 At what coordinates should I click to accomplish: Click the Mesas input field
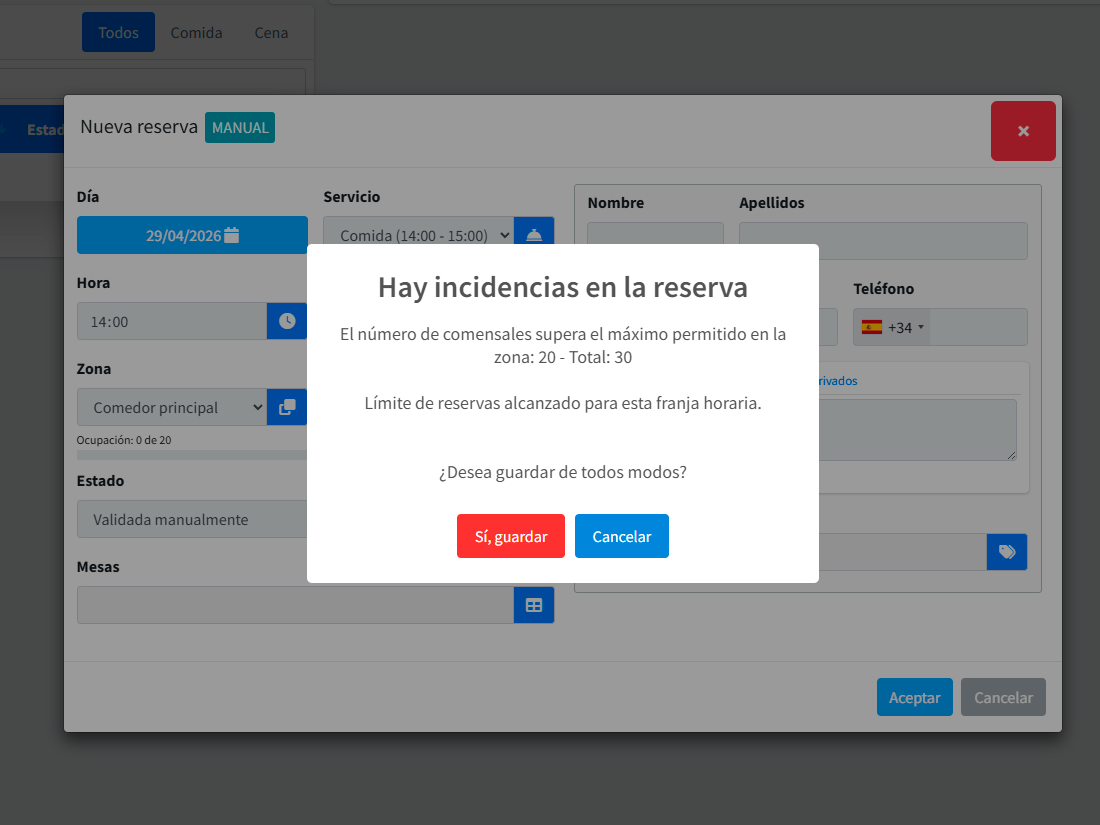click(x=295, y=605)
